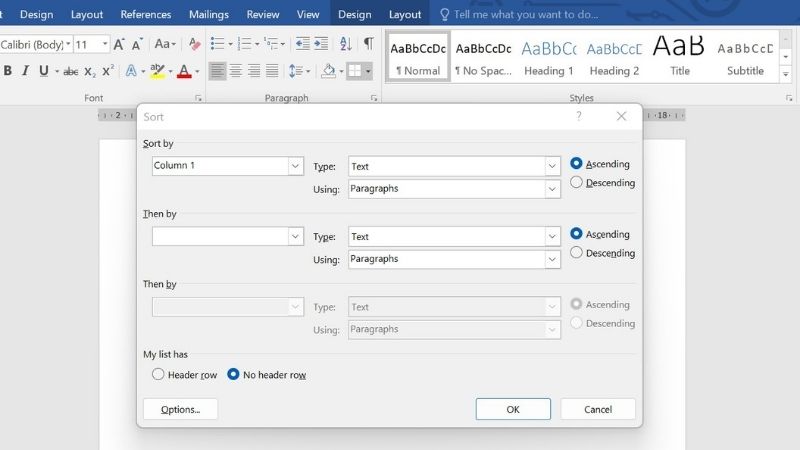Align text right
800x450 pixels.
tap(254, 71)
